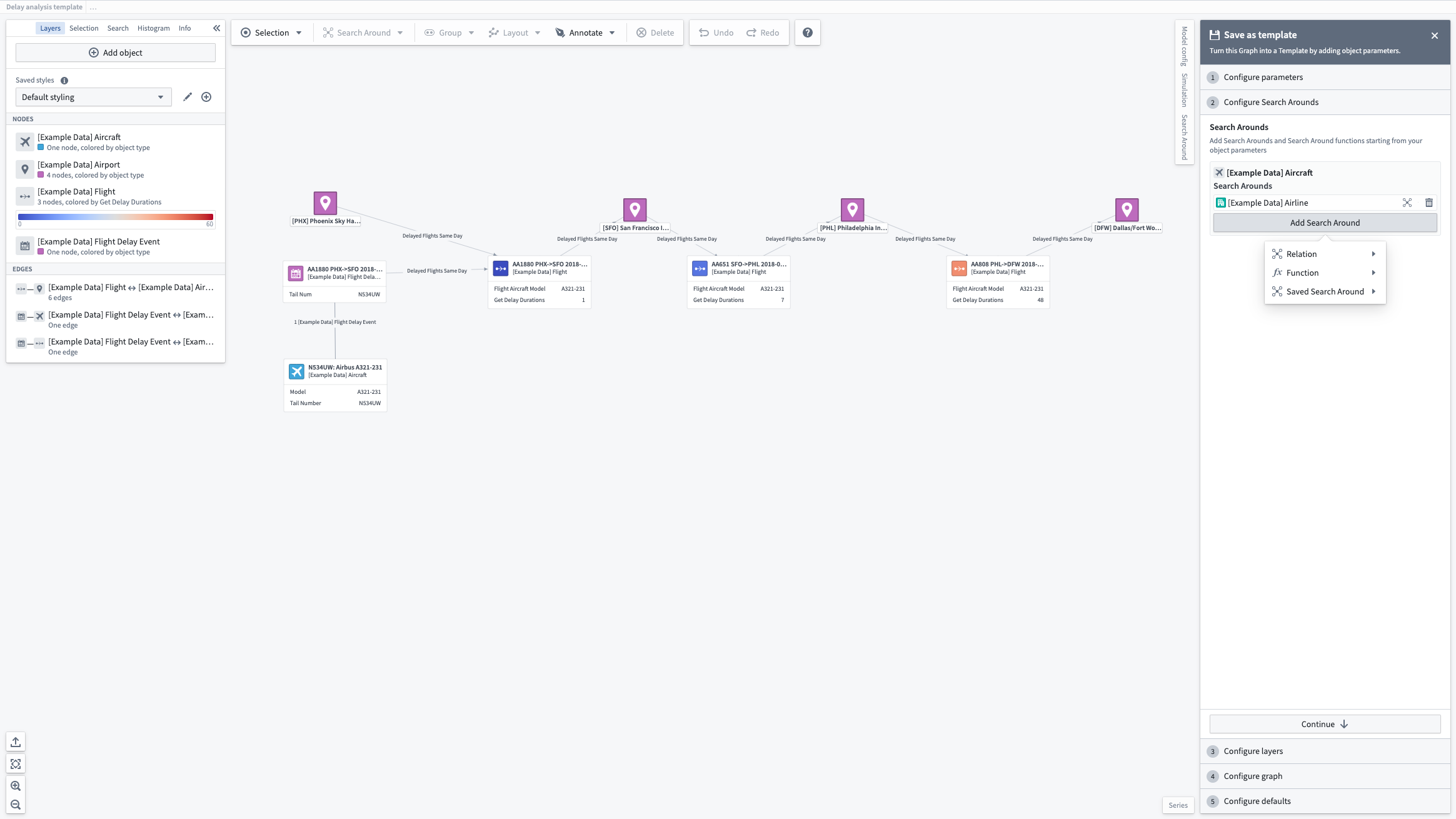Click the airport node type icon
This screenshot has width=1456, height=819.
coord(24,169)
